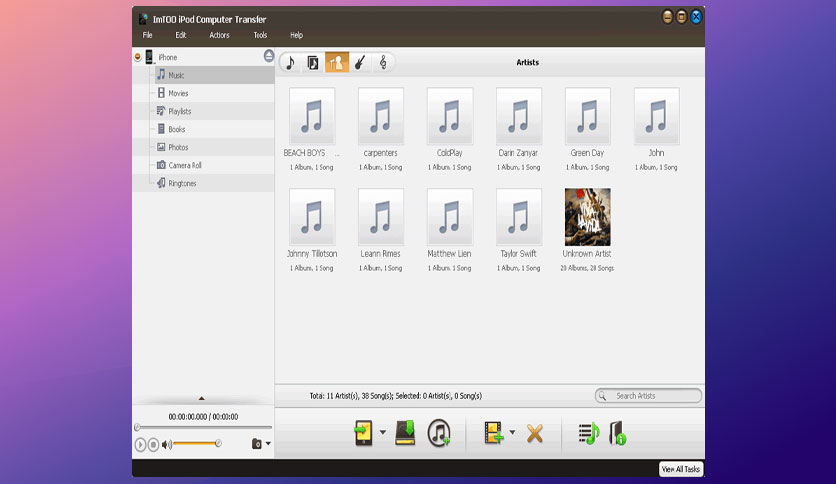The height and width of the screenshot is (484, 836).
Task: Switch to the Songs view icon
Action: 291,62
